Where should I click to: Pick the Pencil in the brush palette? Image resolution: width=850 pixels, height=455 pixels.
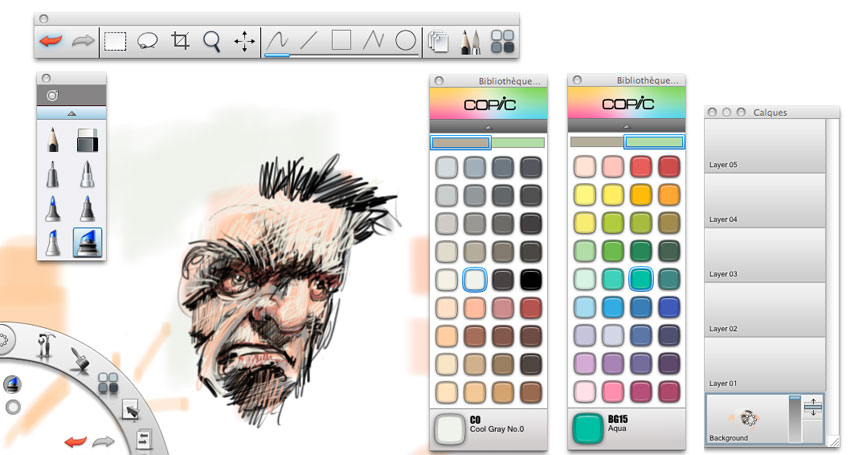pos(53,139)
